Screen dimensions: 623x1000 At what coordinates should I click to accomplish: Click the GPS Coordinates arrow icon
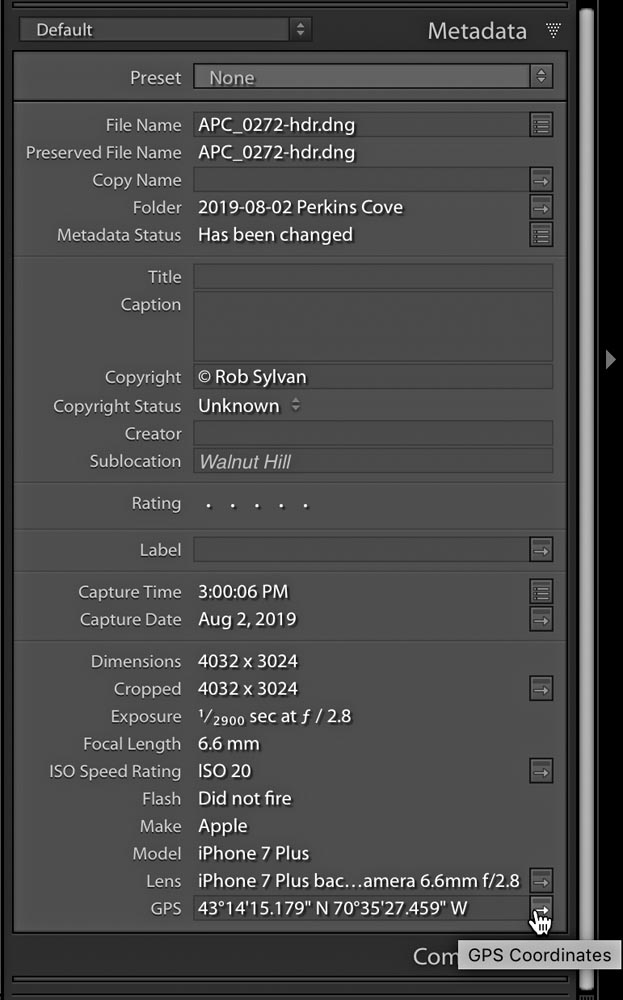pos(541,908)
